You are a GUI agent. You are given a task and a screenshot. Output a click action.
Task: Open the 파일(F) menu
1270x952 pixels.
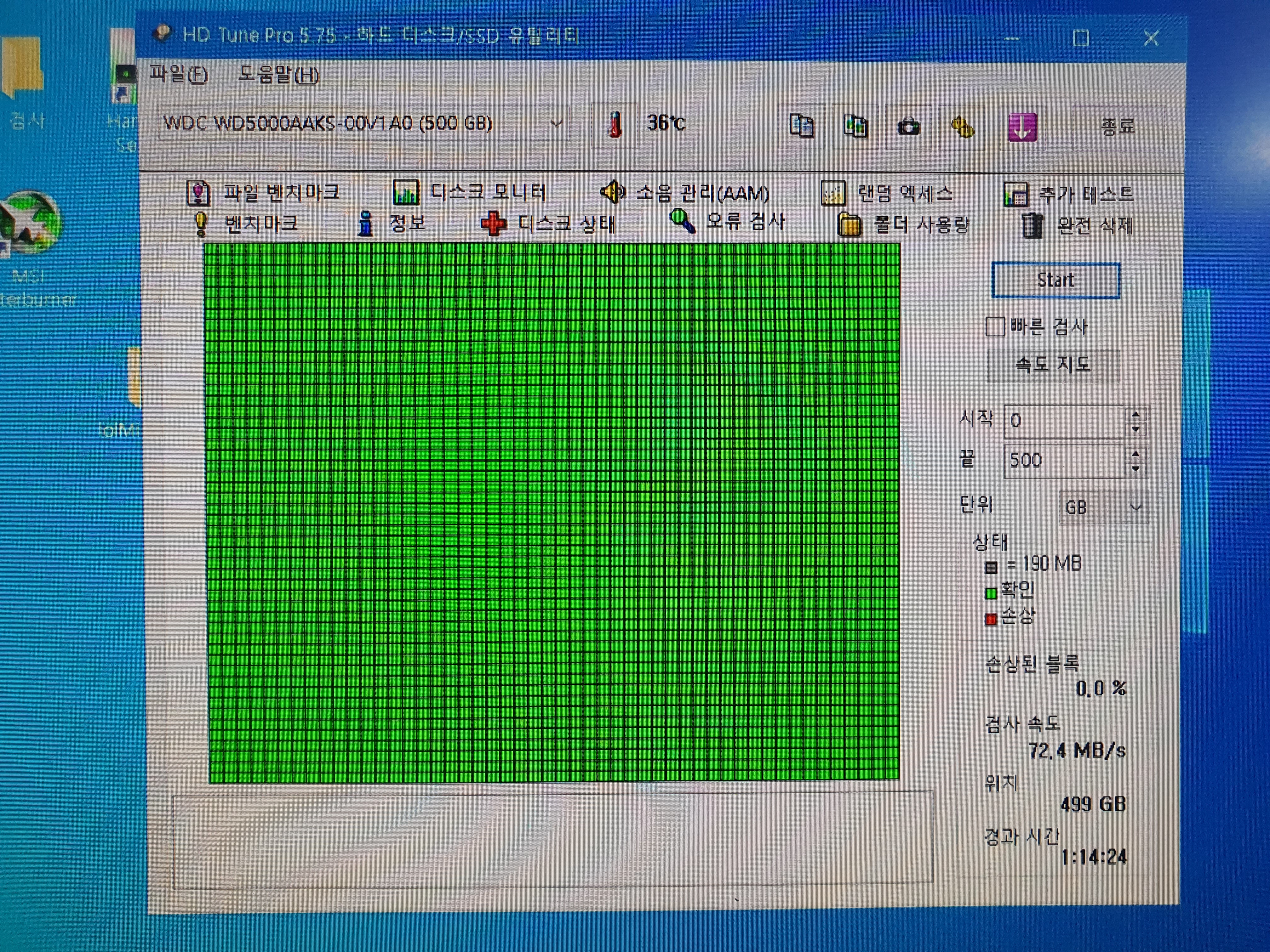(179, 74)
